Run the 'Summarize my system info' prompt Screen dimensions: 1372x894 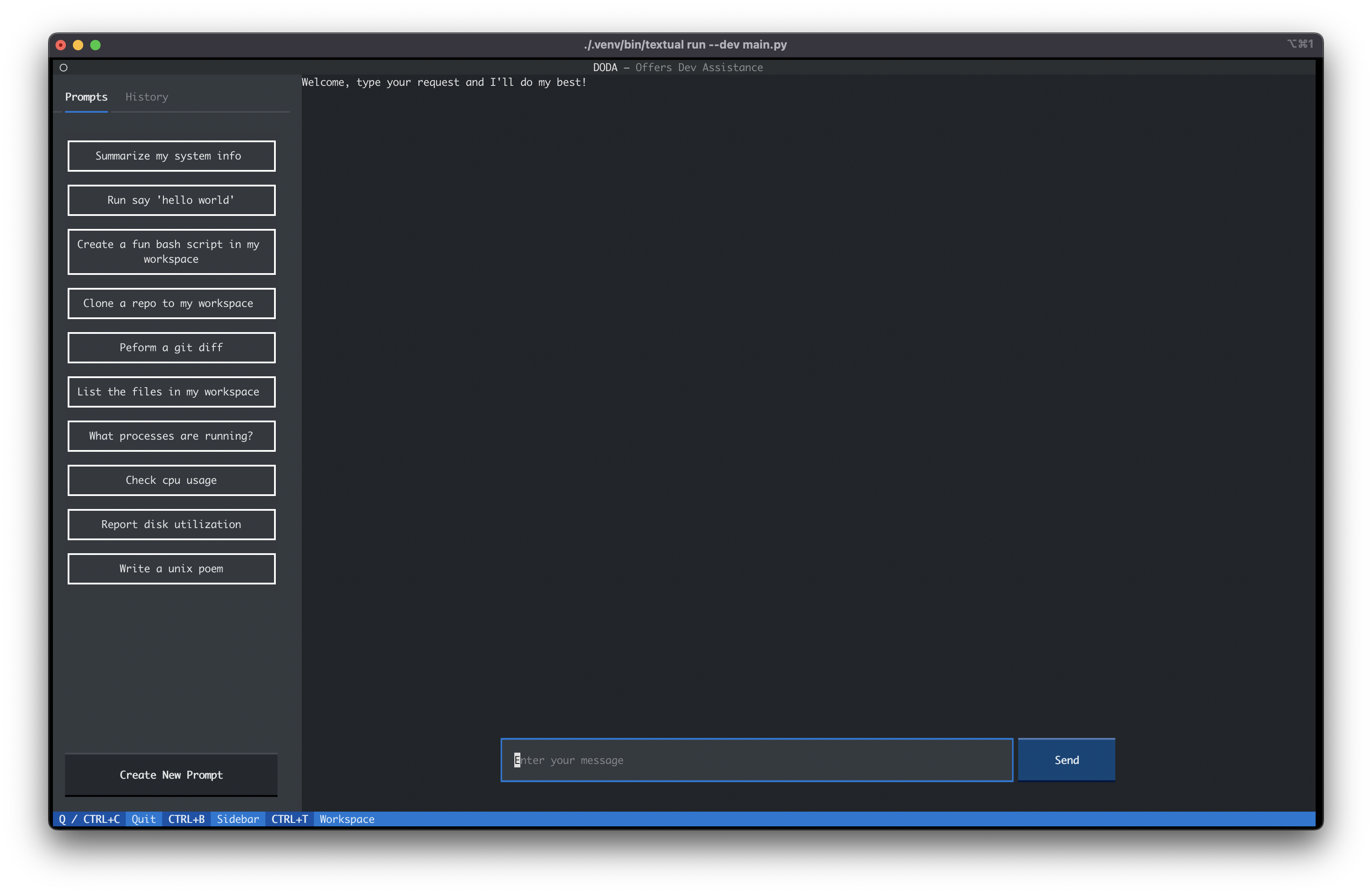point(171,156)
